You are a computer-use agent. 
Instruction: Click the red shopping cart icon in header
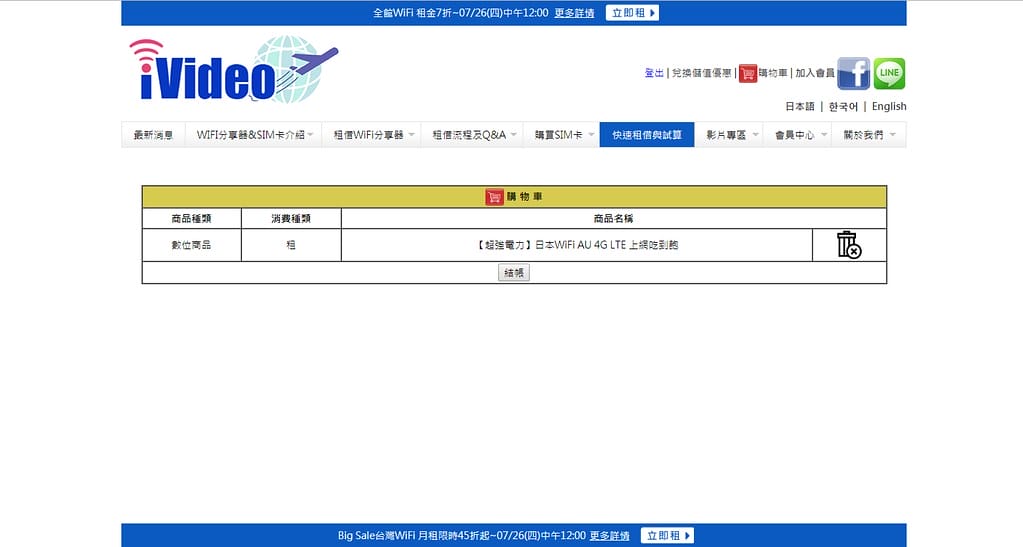[x=748, y=73]
